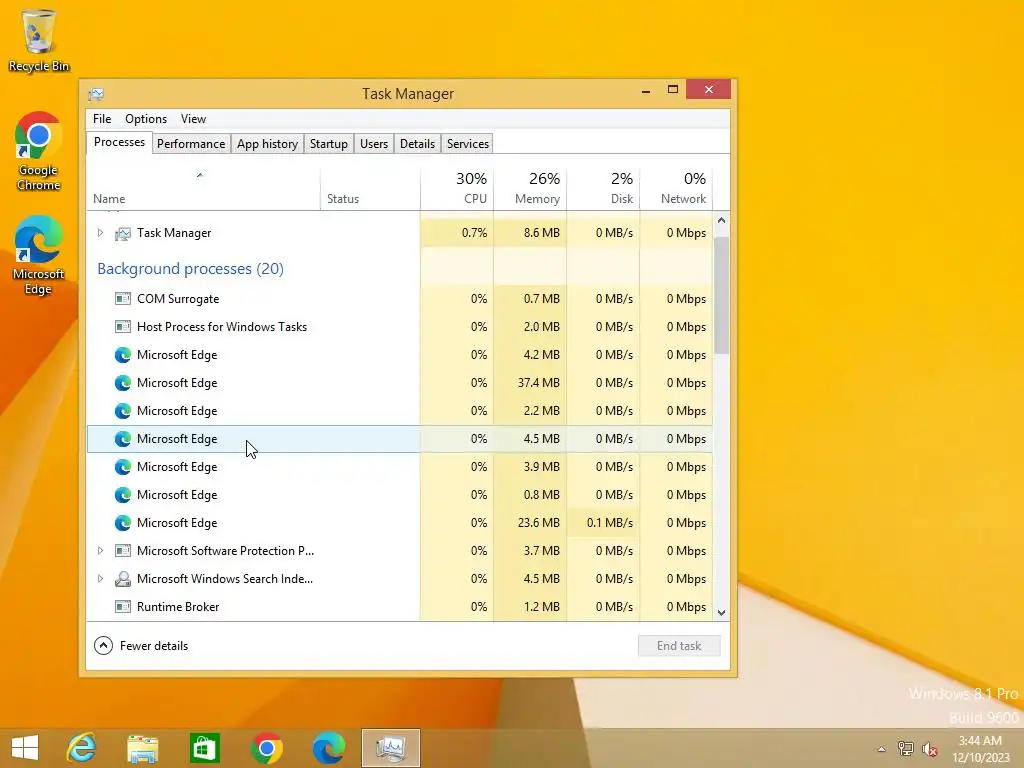Select the Microsoft Edge desktop shortcut
1024x768 pixels.
pos(39,256)
